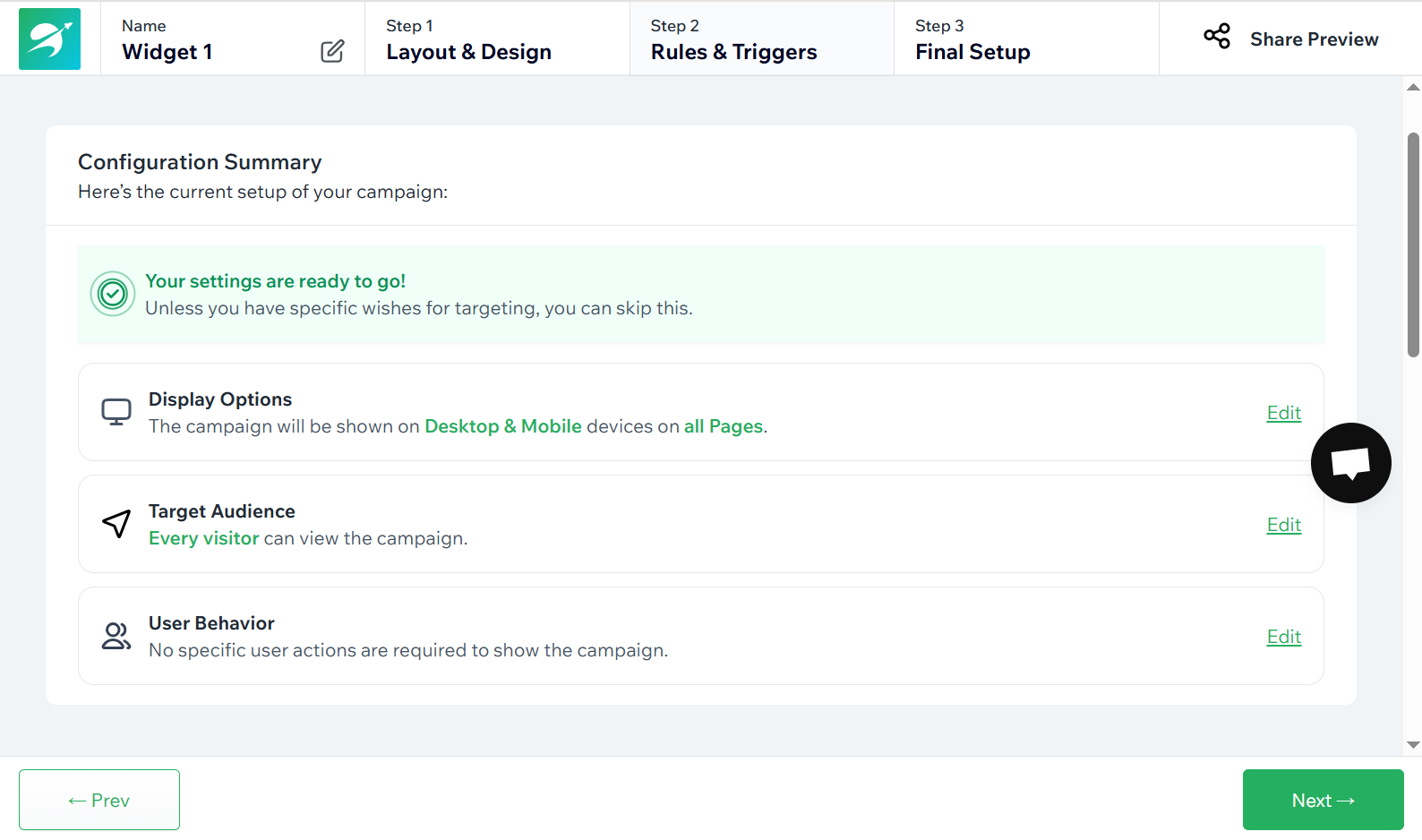Click the green rocket logo icon
The image size is (1422, 840).
tap(49, 39)
